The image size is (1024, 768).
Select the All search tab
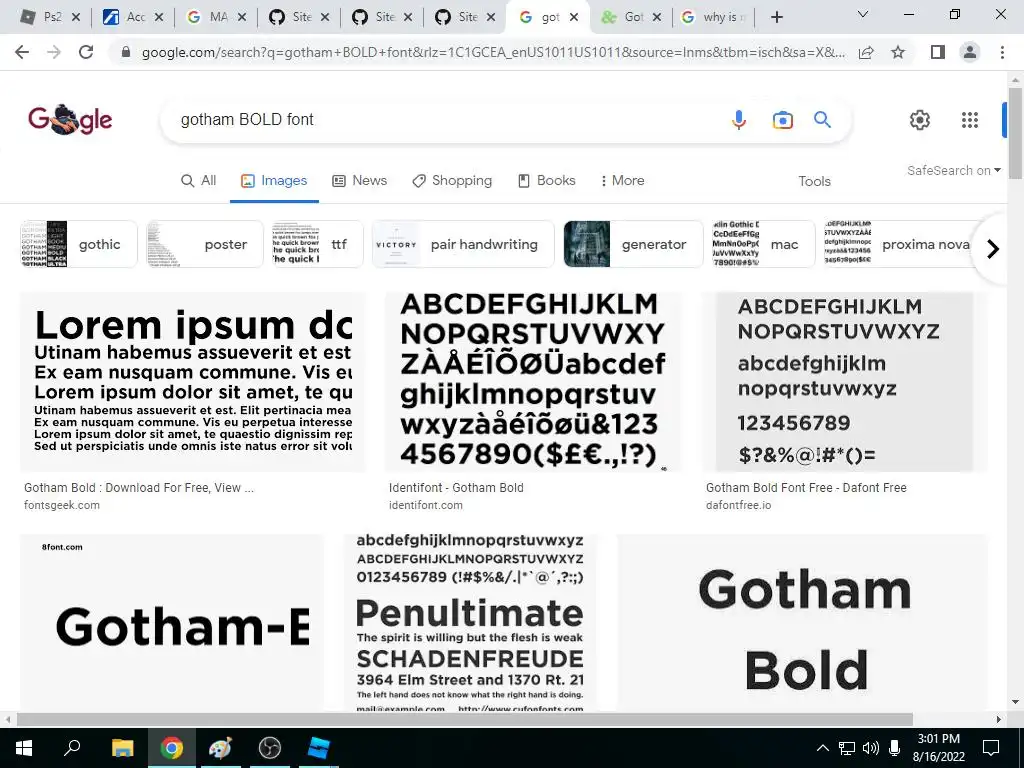199,181
